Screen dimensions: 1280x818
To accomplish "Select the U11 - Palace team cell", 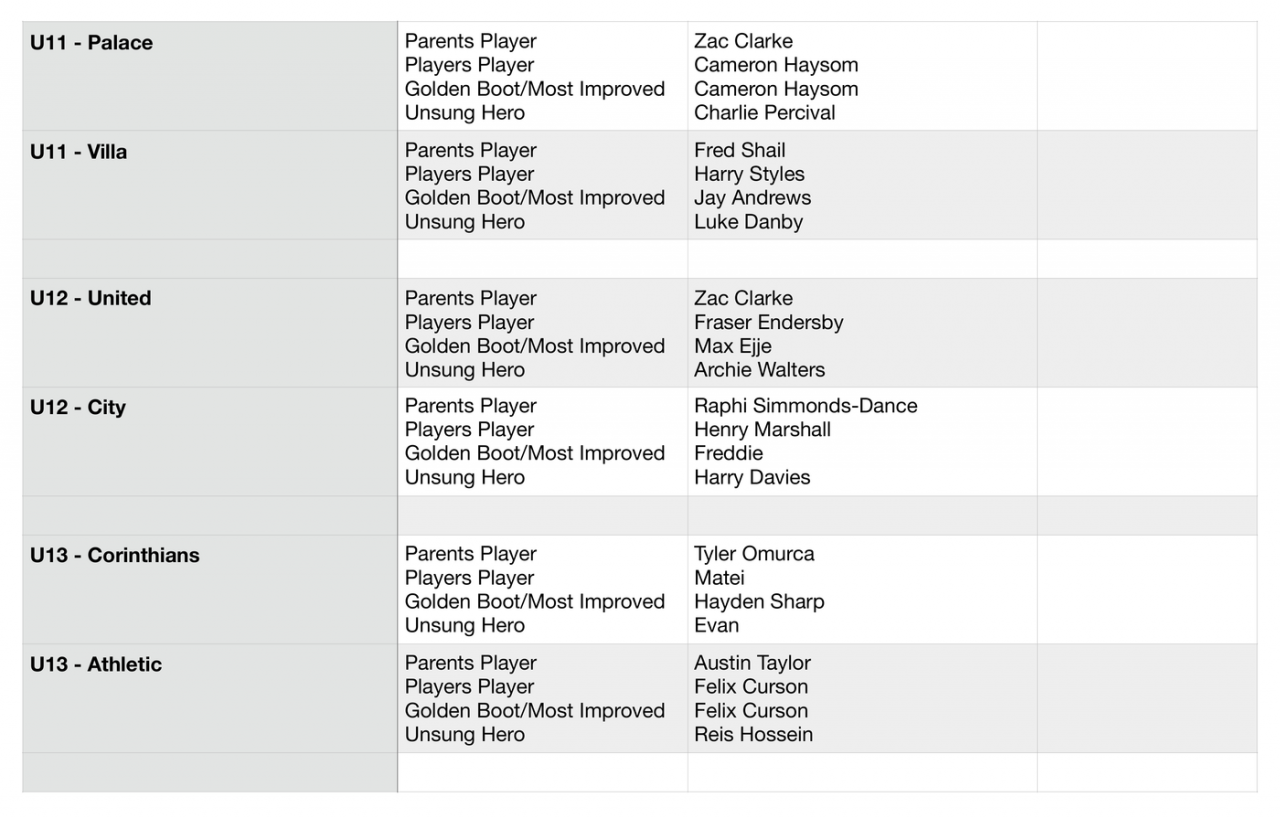I will coord(92,43).
